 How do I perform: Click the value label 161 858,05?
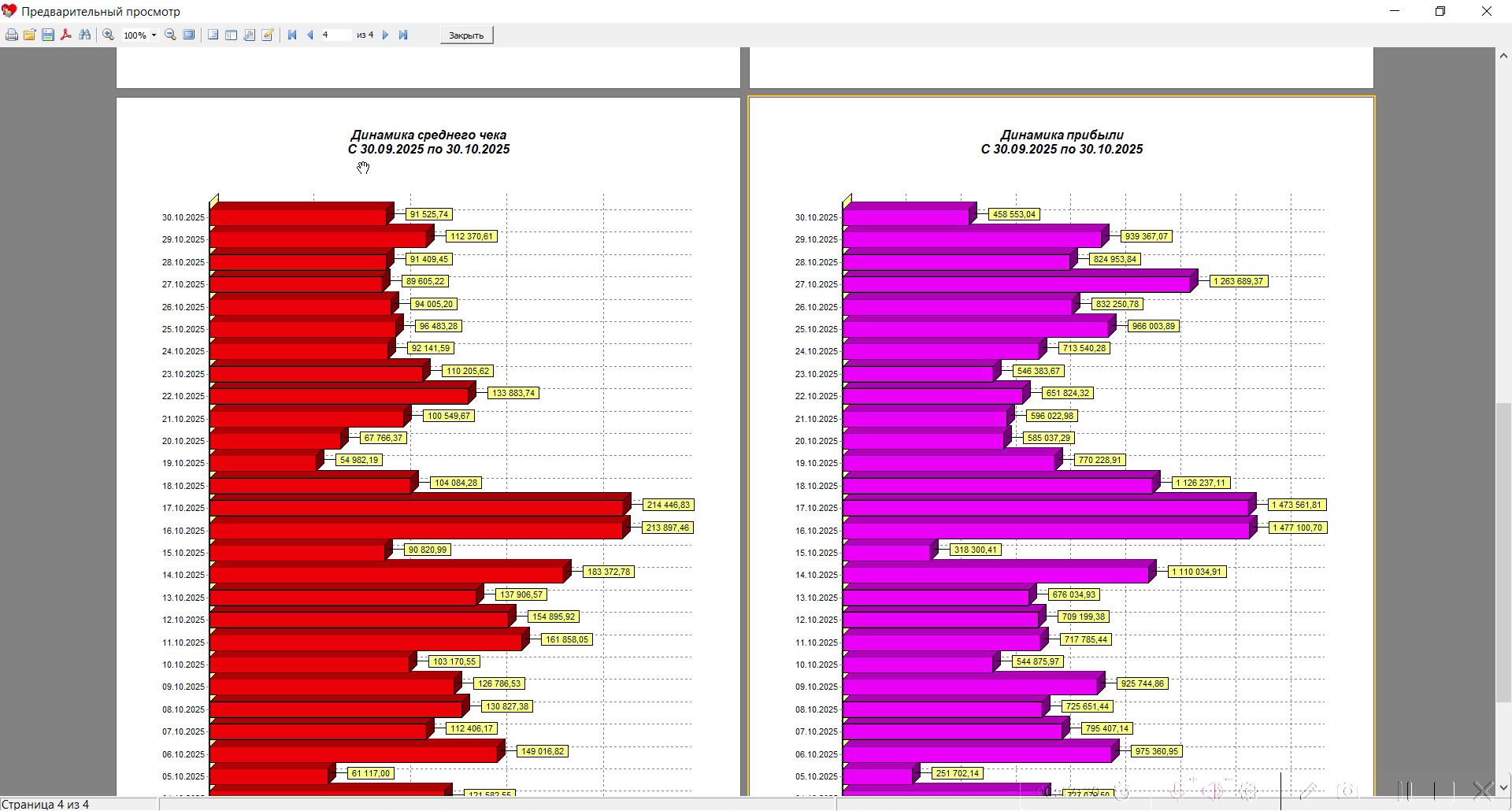[x=567, y=640]
